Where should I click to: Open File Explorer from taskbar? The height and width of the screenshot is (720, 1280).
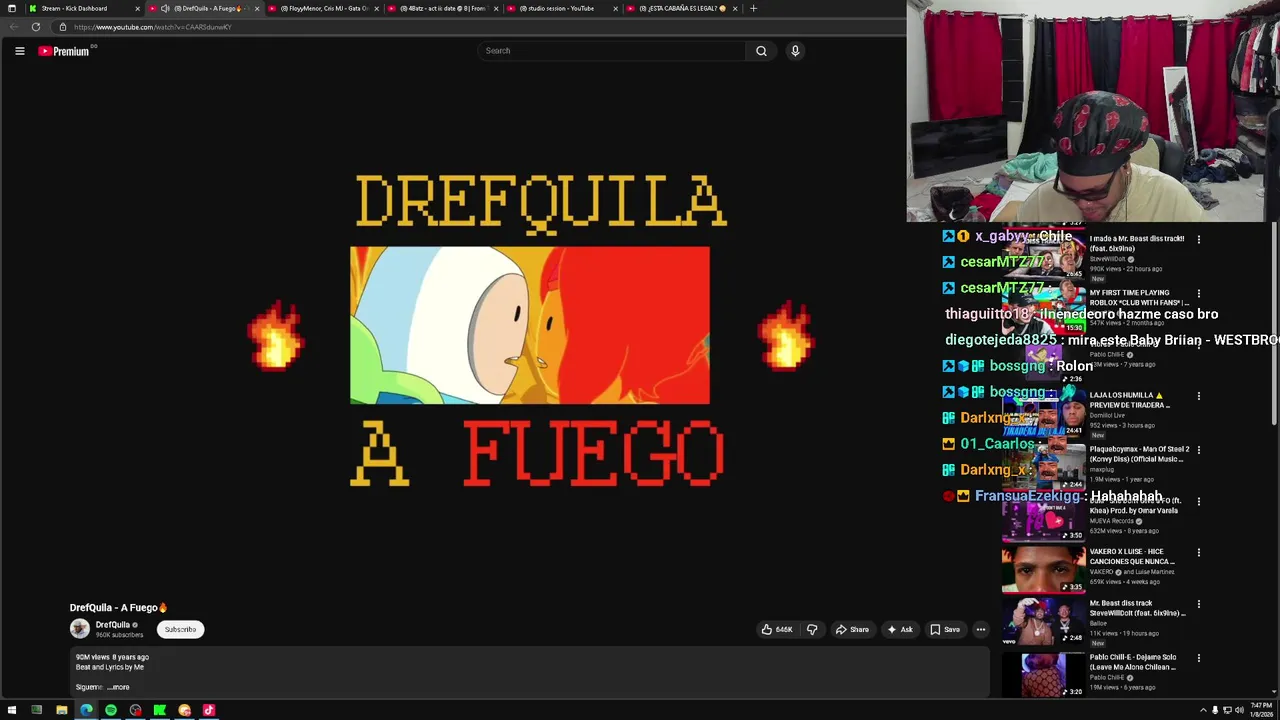coord(61,710)
